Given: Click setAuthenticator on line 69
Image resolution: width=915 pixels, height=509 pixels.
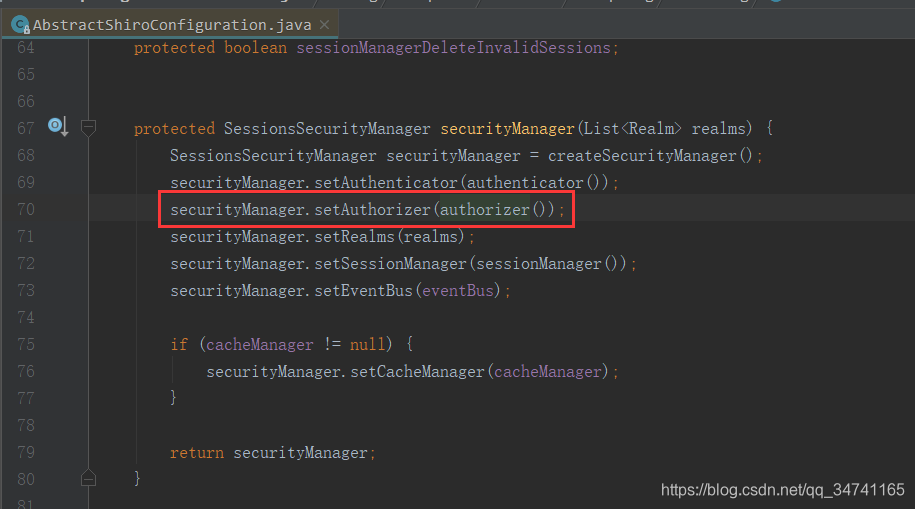Looking at the screenshot, I should click(x=386, y=182).
